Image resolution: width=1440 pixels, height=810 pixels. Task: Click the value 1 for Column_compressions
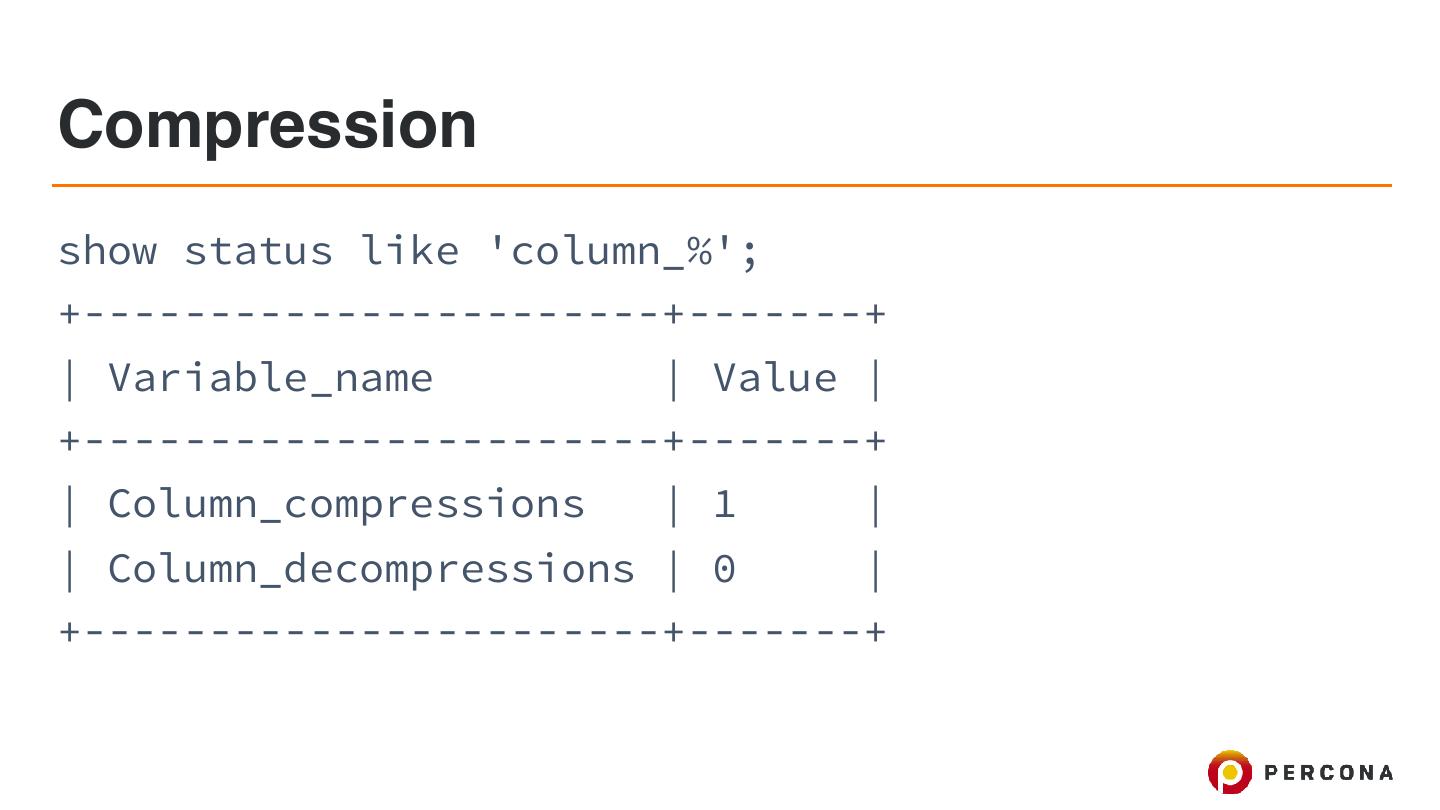pos(724,504)
